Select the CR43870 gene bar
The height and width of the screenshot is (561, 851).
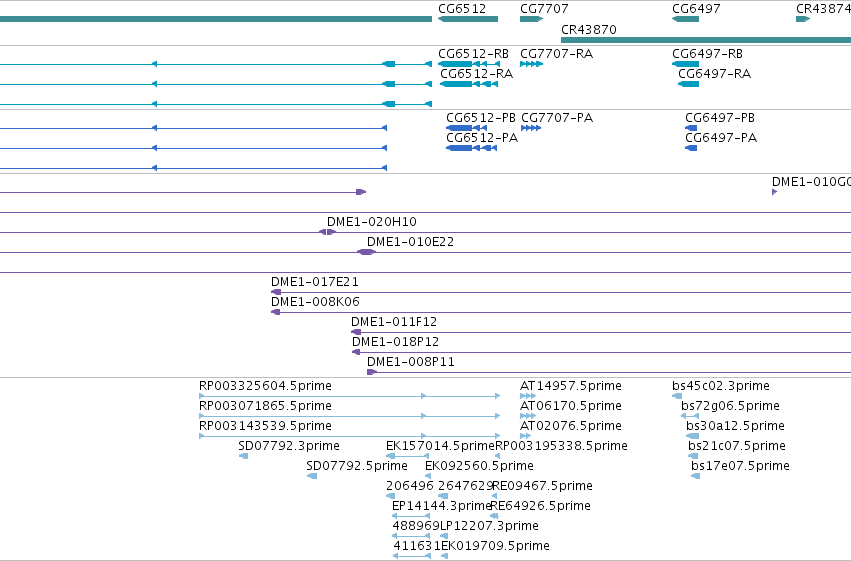click(x=706, y=40)
